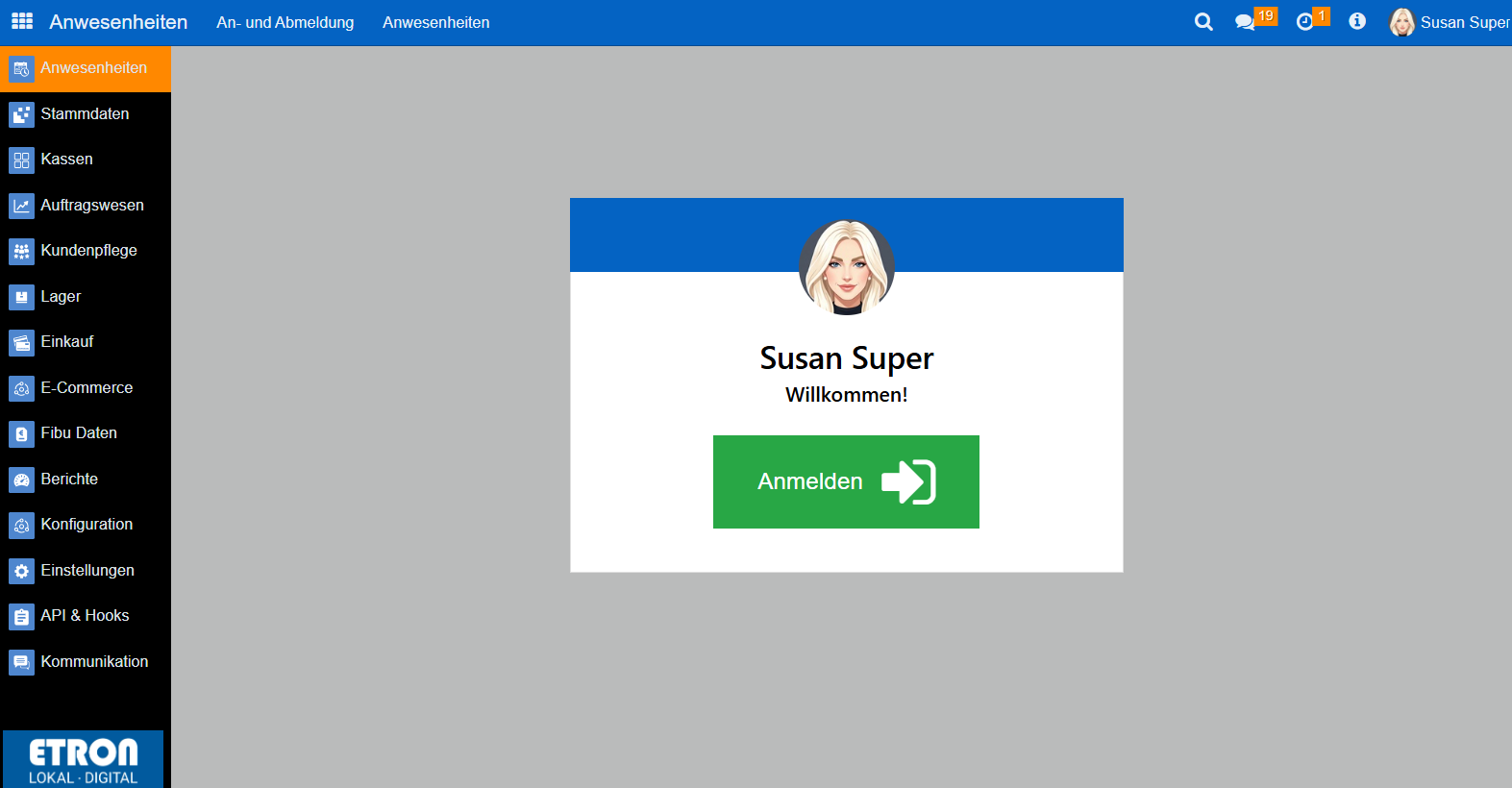Open the Kundenpflege people icon
1512x788 pixels.
(21, 251)
